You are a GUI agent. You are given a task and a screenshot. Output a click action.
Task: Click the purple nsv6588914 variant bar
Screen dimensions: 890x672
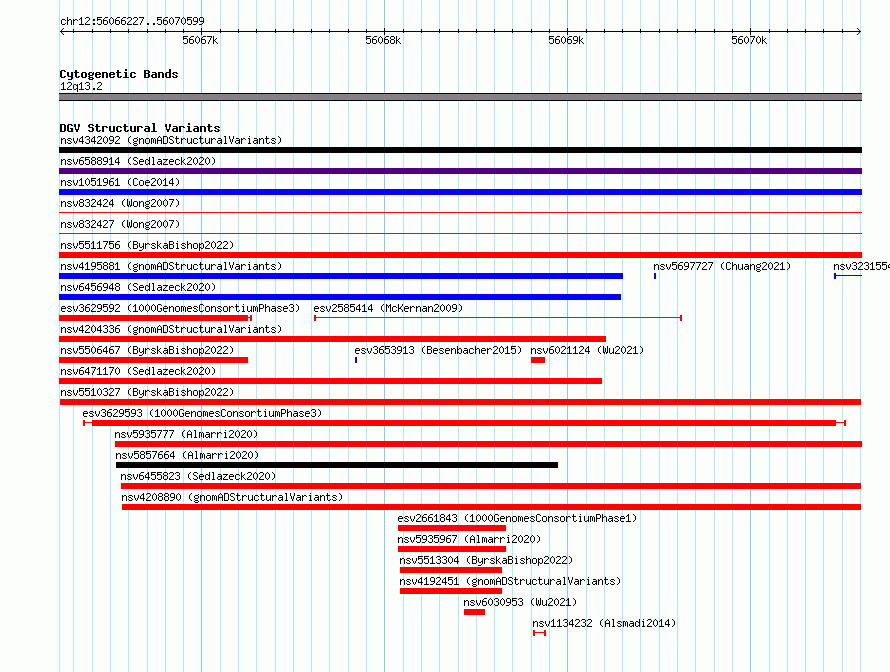point(460,171)
